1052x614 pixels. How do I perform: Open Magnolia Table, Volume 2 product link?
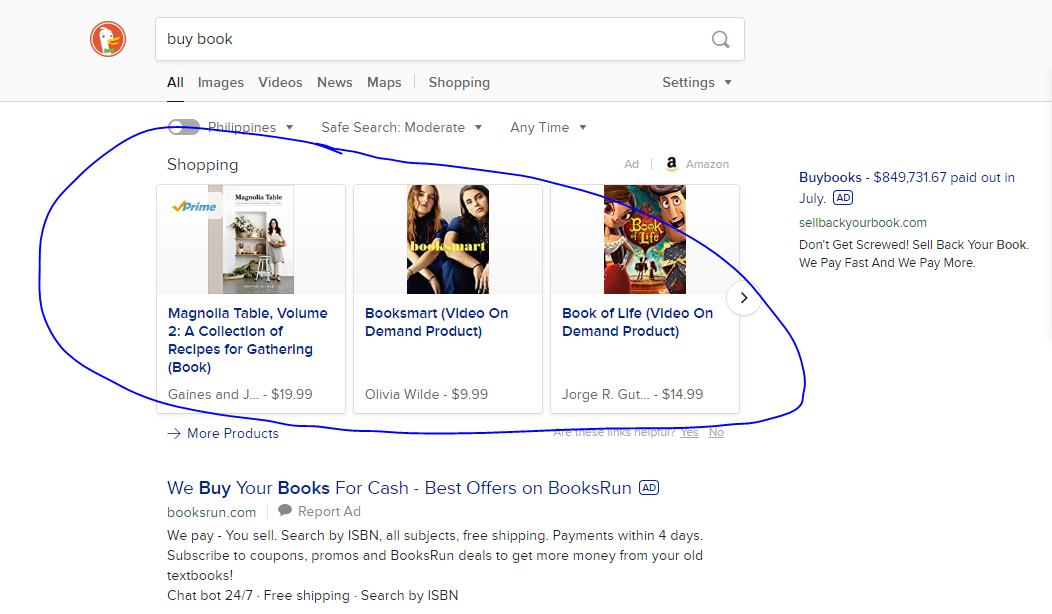pyautogui.click(x=248, y=340)
